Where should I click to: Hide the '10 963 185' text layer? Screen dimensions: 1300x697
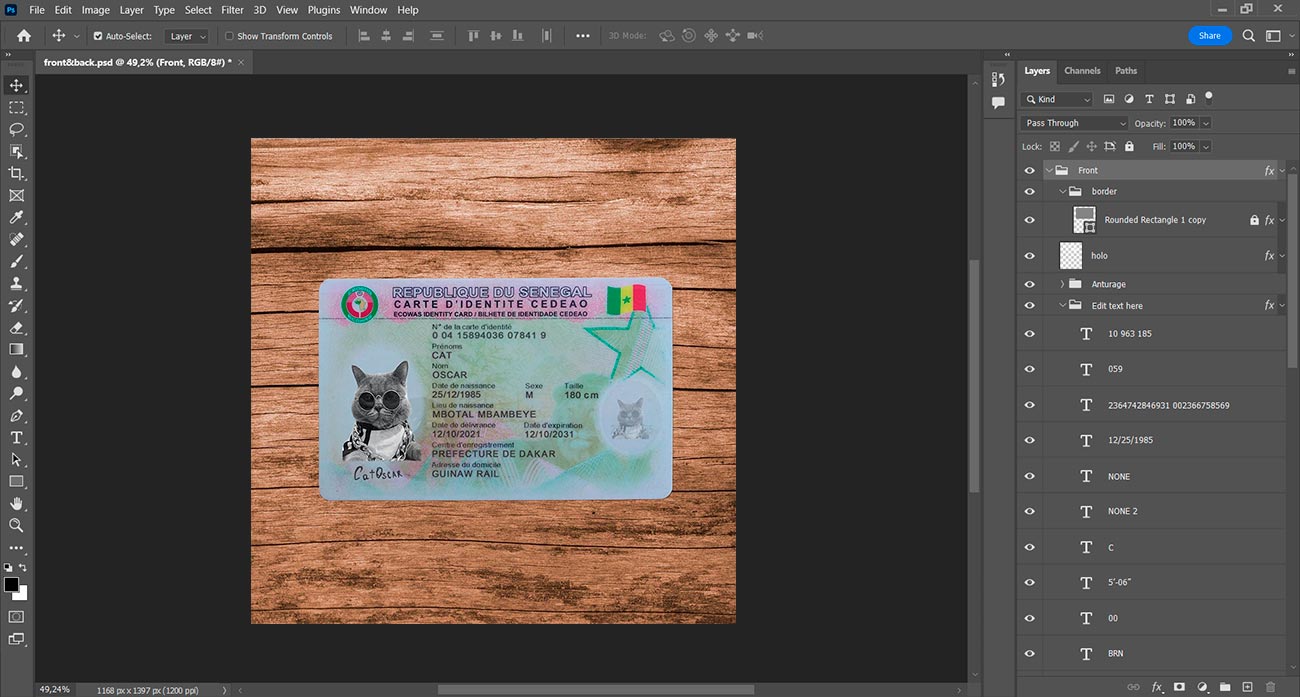pos(1030,334)
